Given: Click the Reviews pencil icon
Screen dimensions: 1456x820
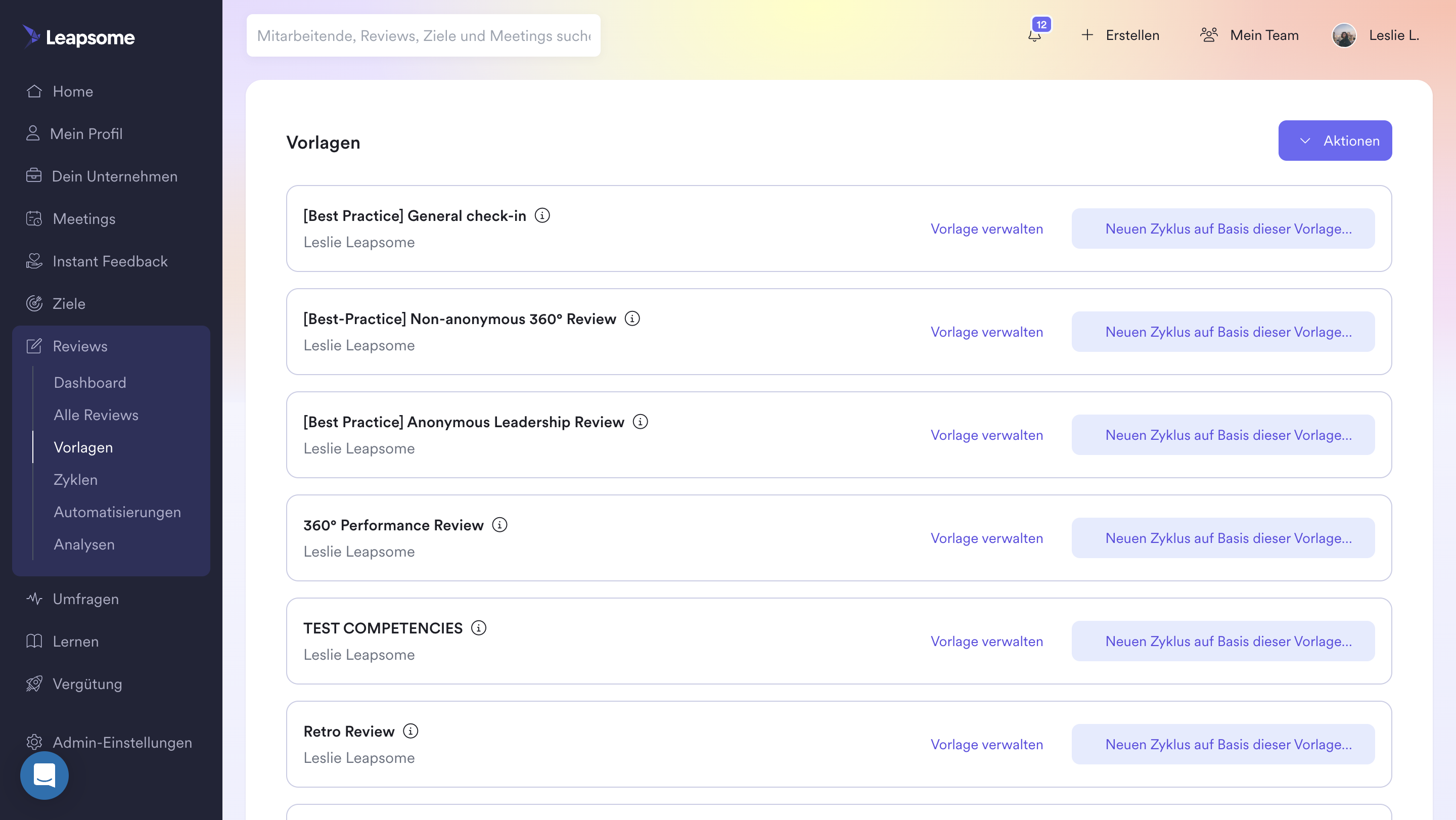Looking at the screenshot, I should tap(34, 346).
